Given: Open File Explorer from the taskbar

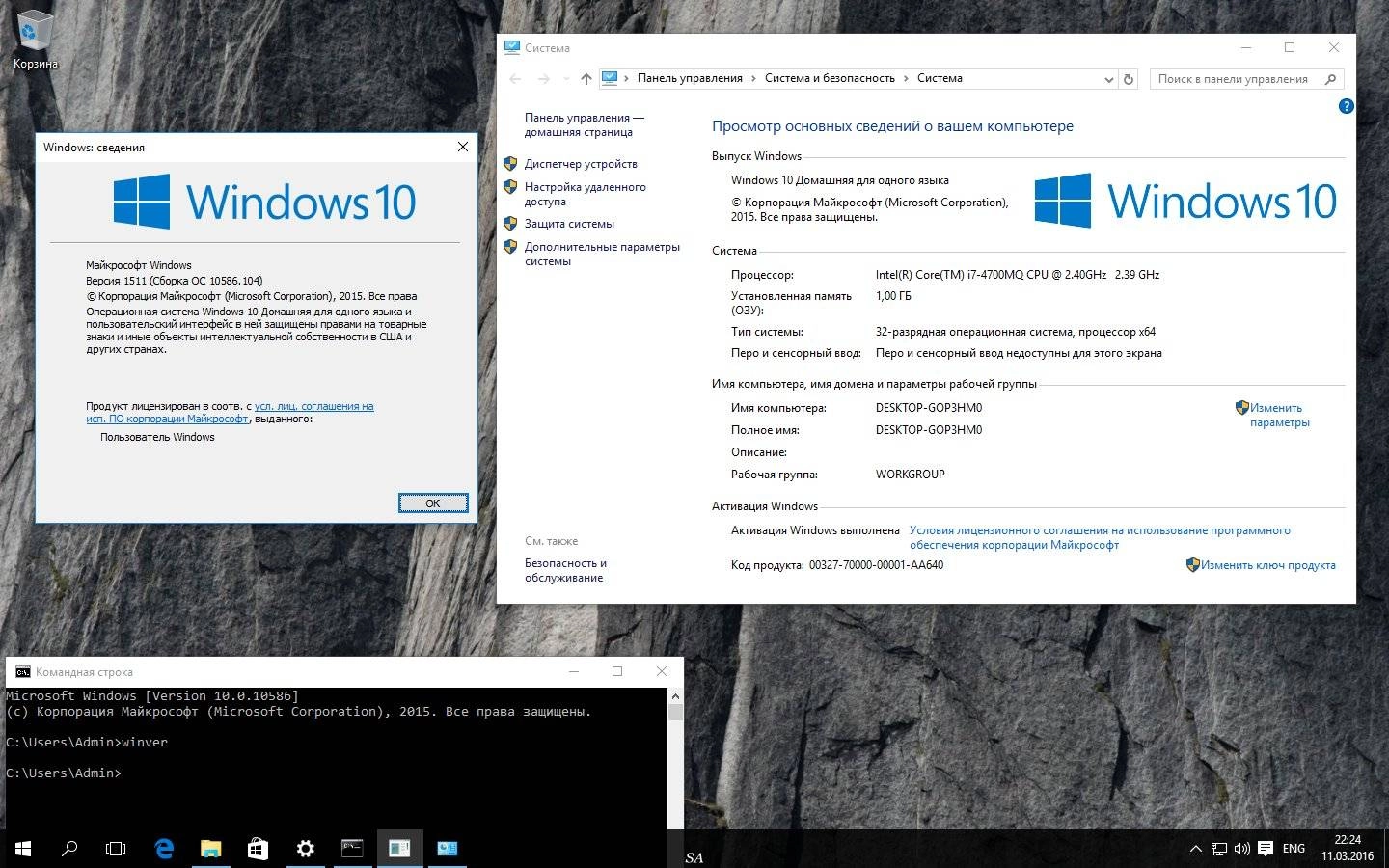Looking at the screenshot, I should (210, 849).
